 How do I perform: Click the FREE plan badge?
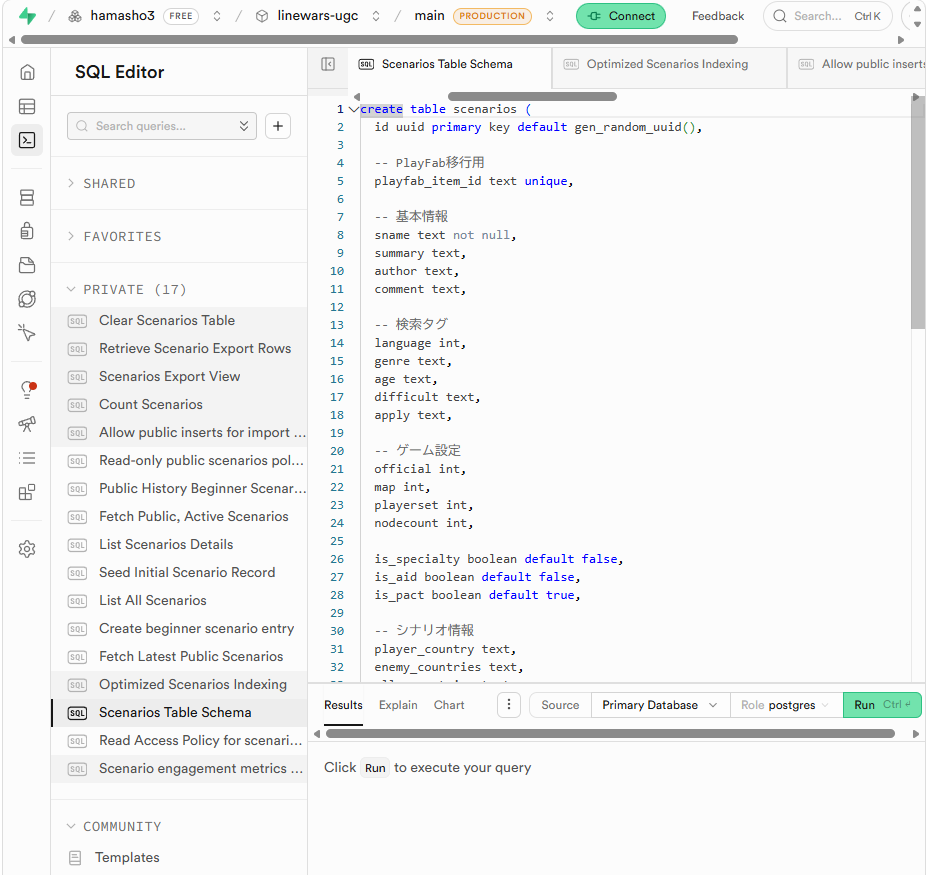click(181, 16)
